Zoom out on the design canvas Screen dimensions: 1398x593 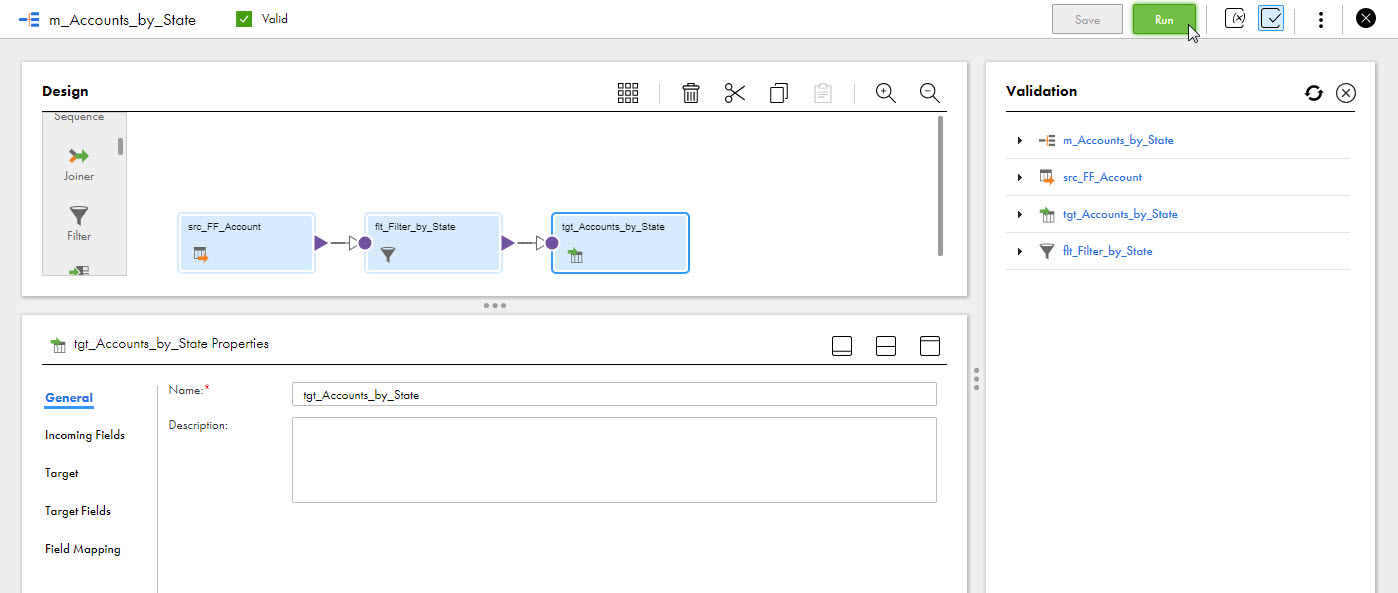point(929,93)
